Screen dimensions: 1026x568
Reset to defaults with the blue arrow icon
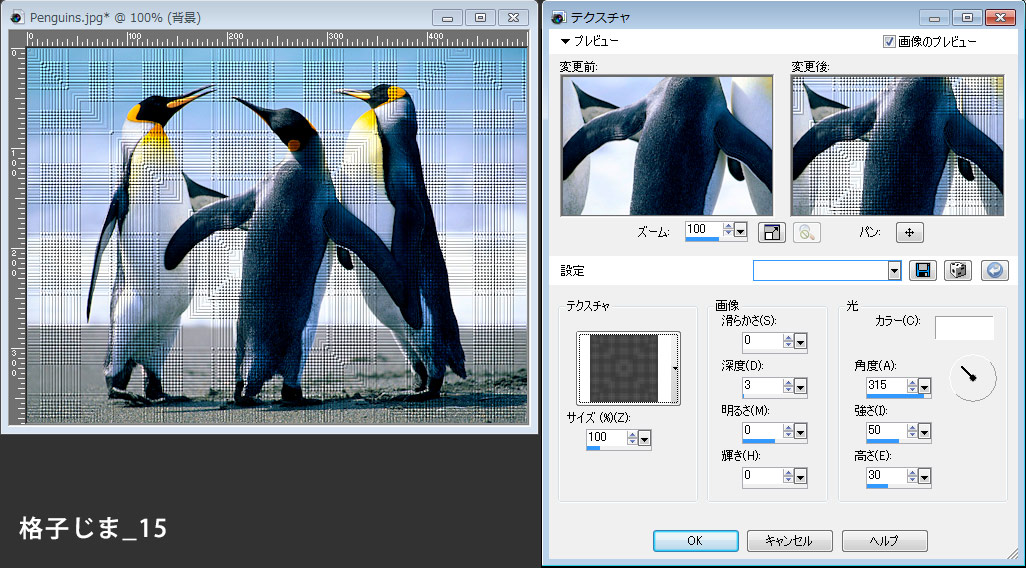point(993,271)
